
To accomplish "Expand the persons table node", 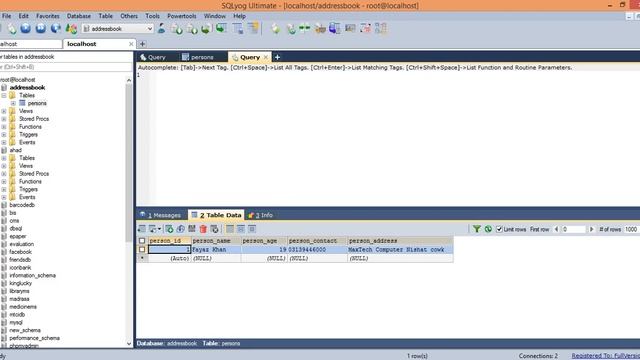I will (13, 103).
